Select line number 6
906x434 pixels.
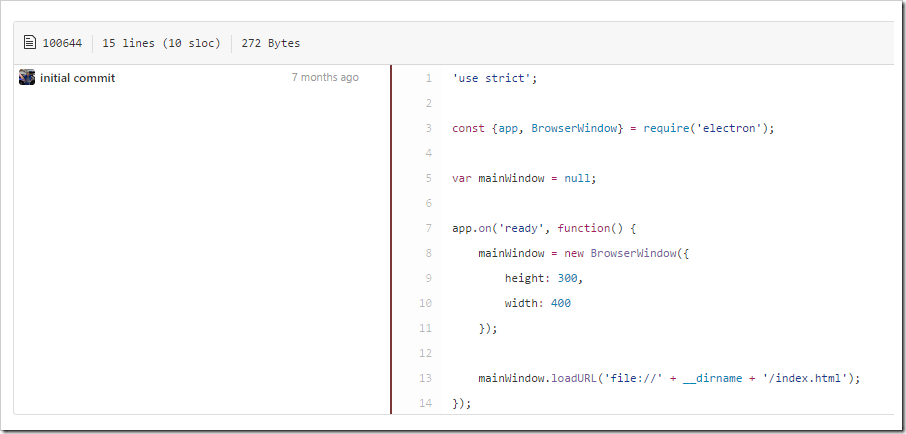pyautogui.click(x=429, y=203)
